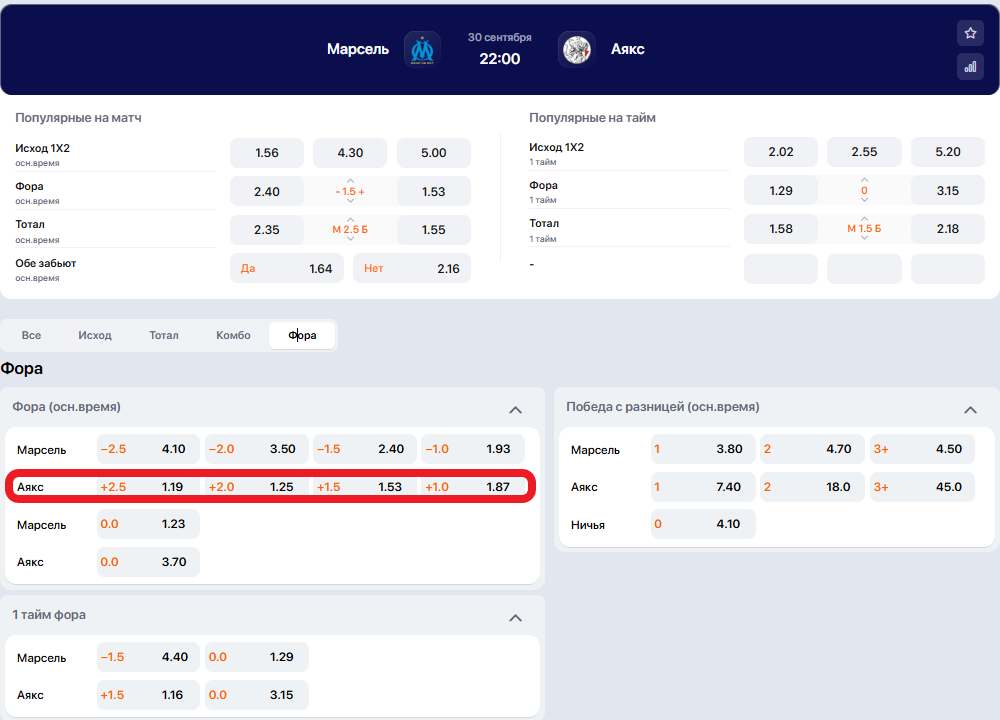Increase first-half total with up arrow
This screenshot has width=1000, height=720.
[x=864, y=217]
